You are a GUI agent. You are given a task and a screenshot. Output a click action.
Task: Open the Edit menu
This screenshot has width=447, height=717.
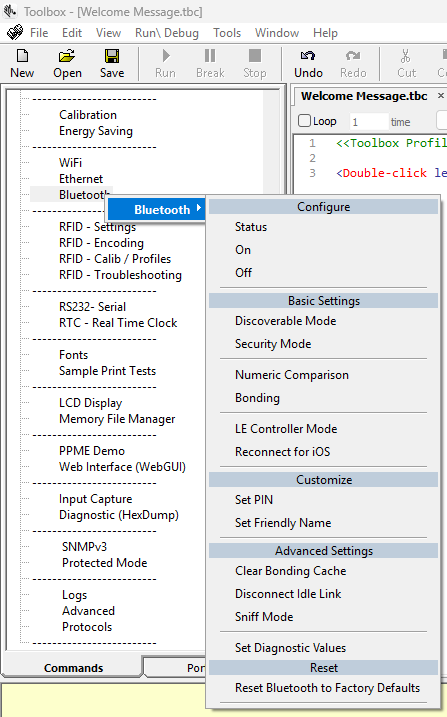point(72,33)
